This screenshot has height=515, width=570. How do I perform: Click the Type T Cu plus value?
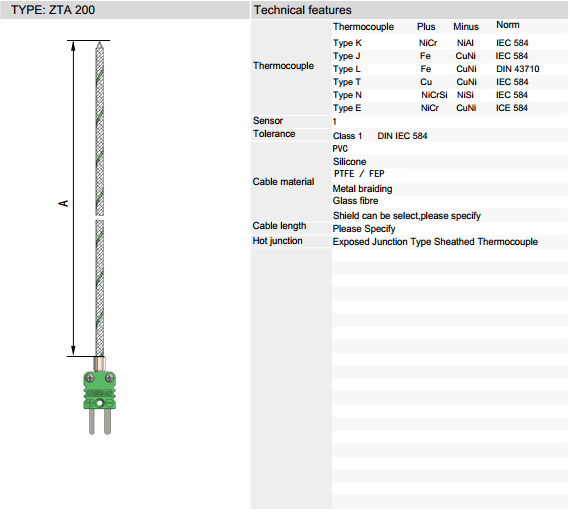click(426, 82)
